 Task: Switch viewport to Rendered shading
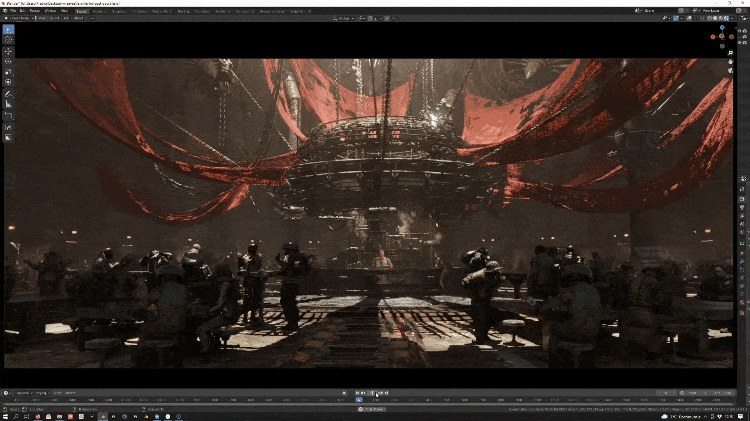pos(726,18)
